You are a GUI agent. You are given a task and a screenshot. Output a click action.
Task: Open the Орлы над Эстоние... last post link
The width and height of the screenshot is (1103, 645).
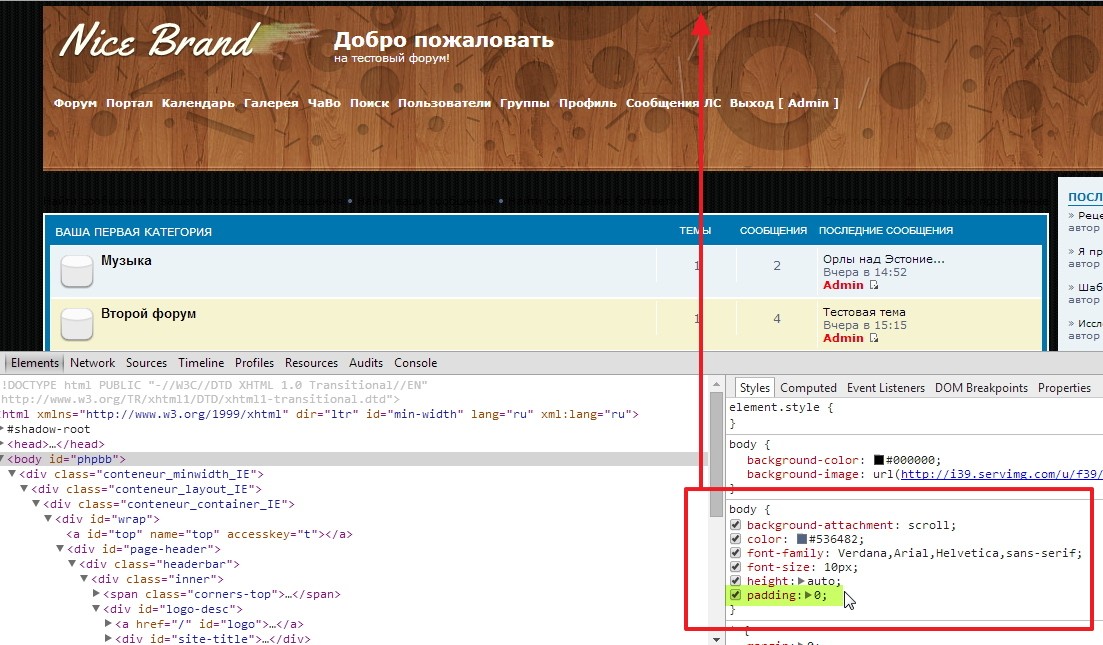click(884, 259)
